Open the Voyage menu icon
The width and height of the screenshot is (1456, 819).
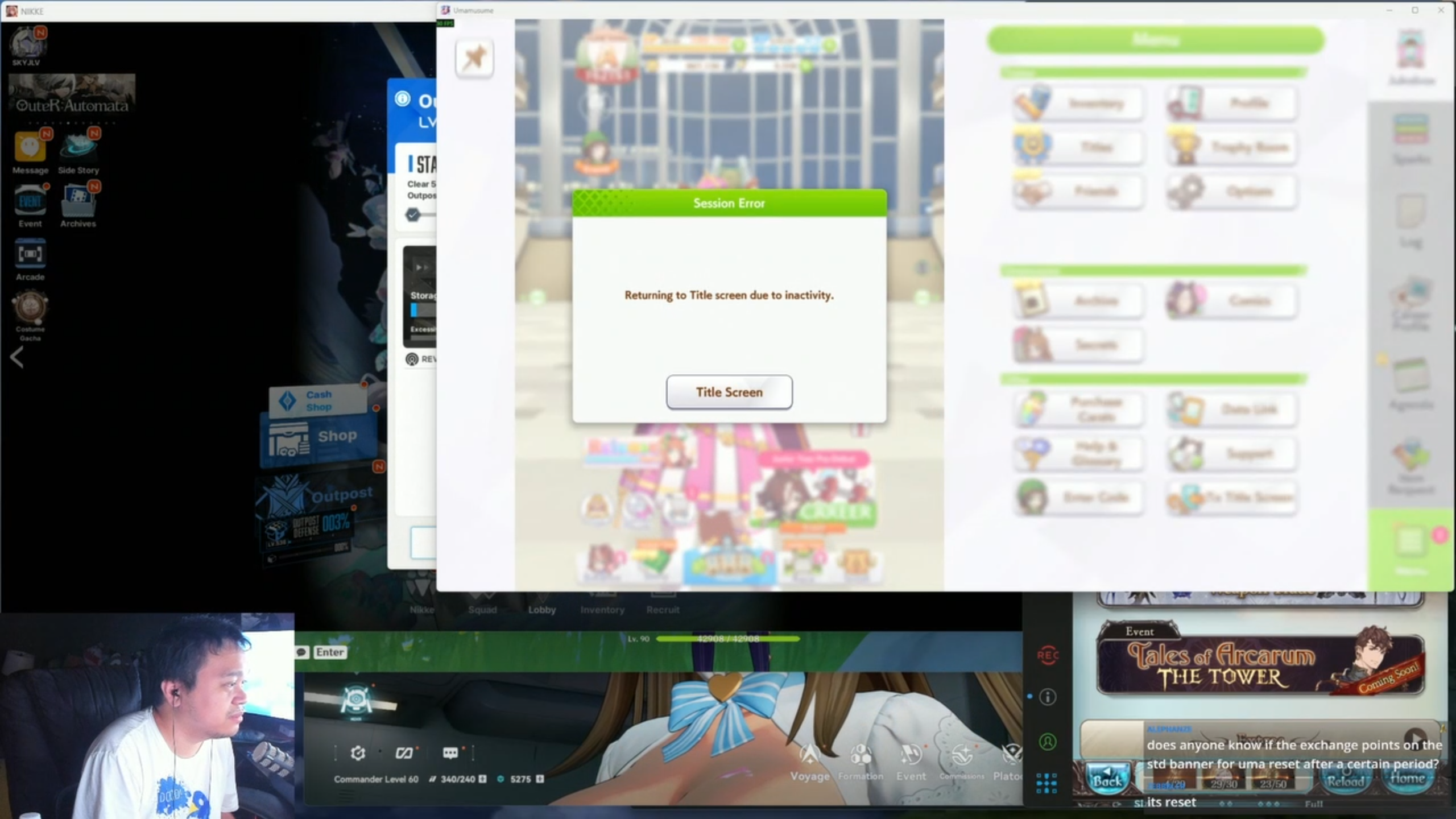coord(809,763)
